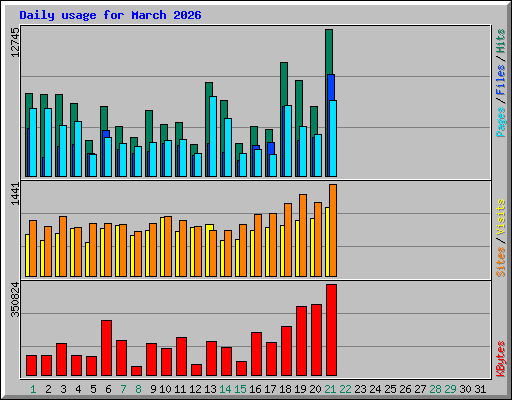Select day 20 on the x-axis
512x400 pixels.
point(315,389)
